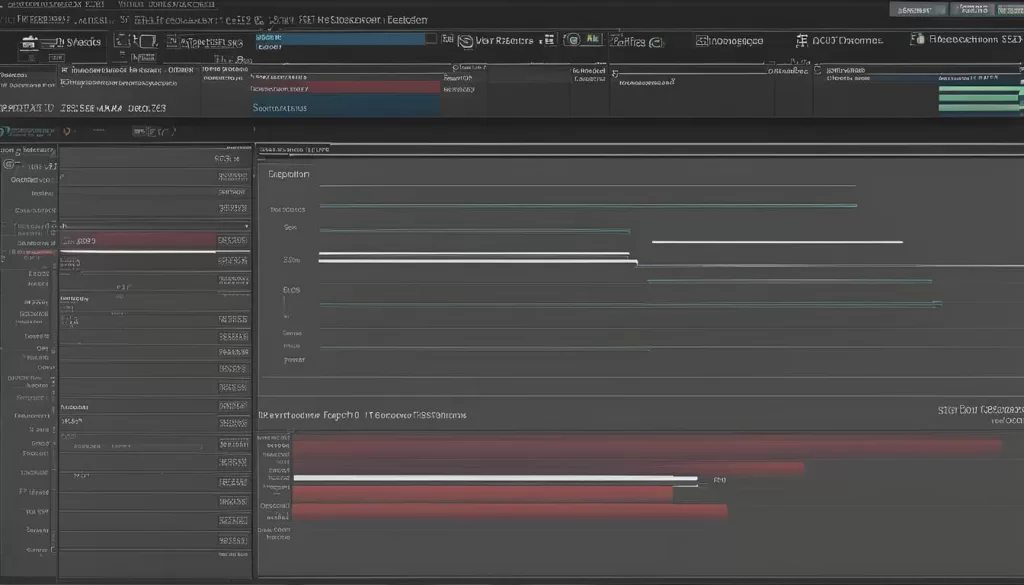The width and height of the screenshot is (1024, 585).
Task: Click the icon beside the 'Ver Rsecters' label
Action: click(463, 41)
